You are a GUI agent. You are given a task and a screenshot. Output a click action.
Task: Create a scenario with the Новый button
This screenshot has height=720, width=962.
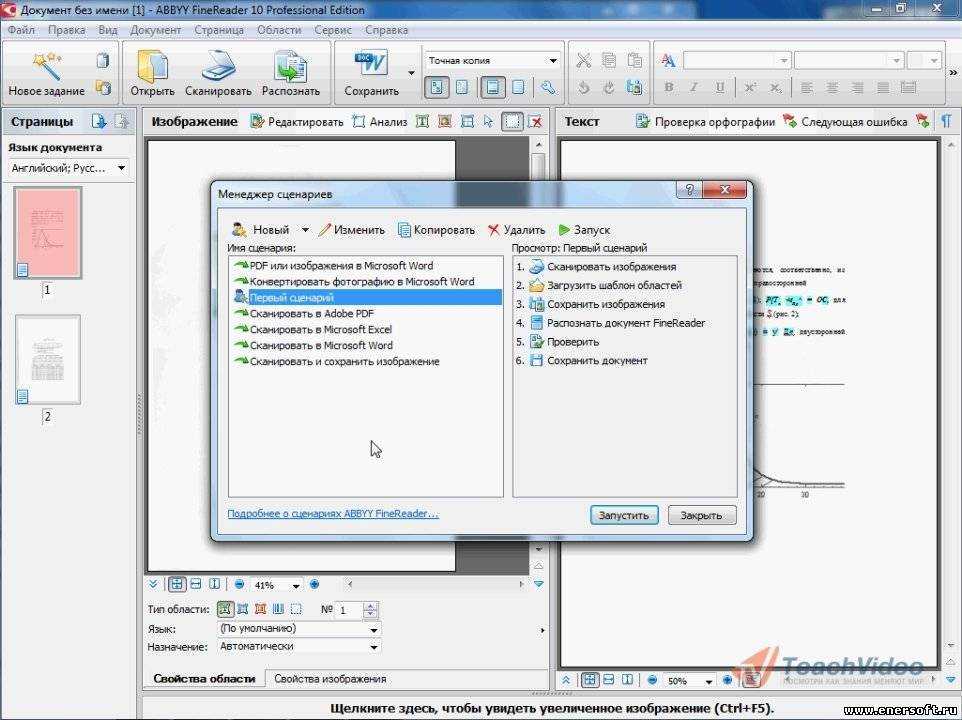261,230
